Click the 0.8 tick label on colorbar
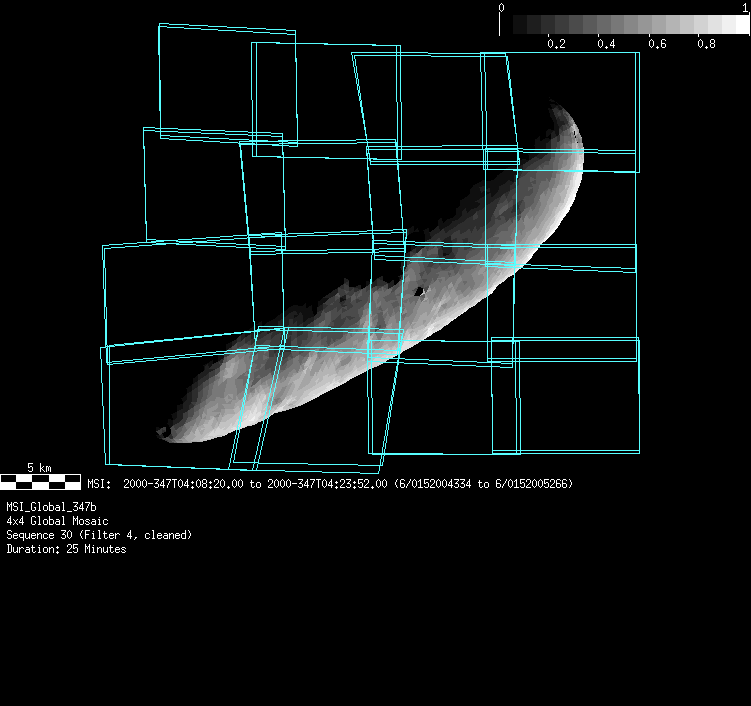This screenshot has height=706, width=751. coord(706,45)
